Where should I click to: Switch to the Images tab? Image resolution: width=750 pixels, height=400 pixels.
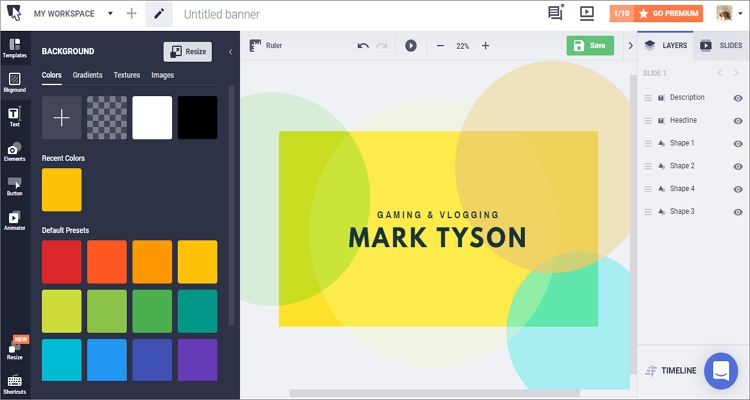coord(163,75)
